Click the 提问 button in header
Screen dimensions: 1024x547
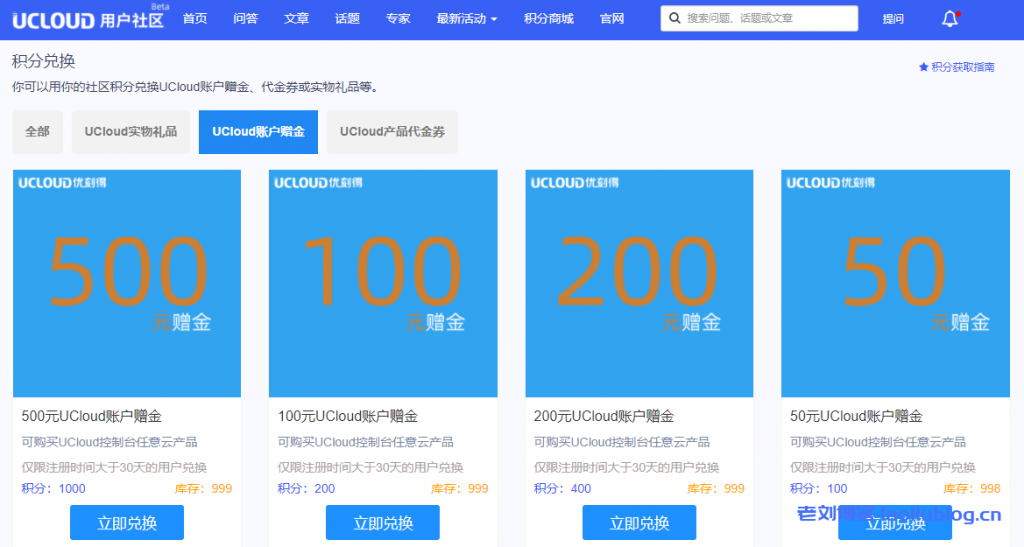[x=893, y=19]
